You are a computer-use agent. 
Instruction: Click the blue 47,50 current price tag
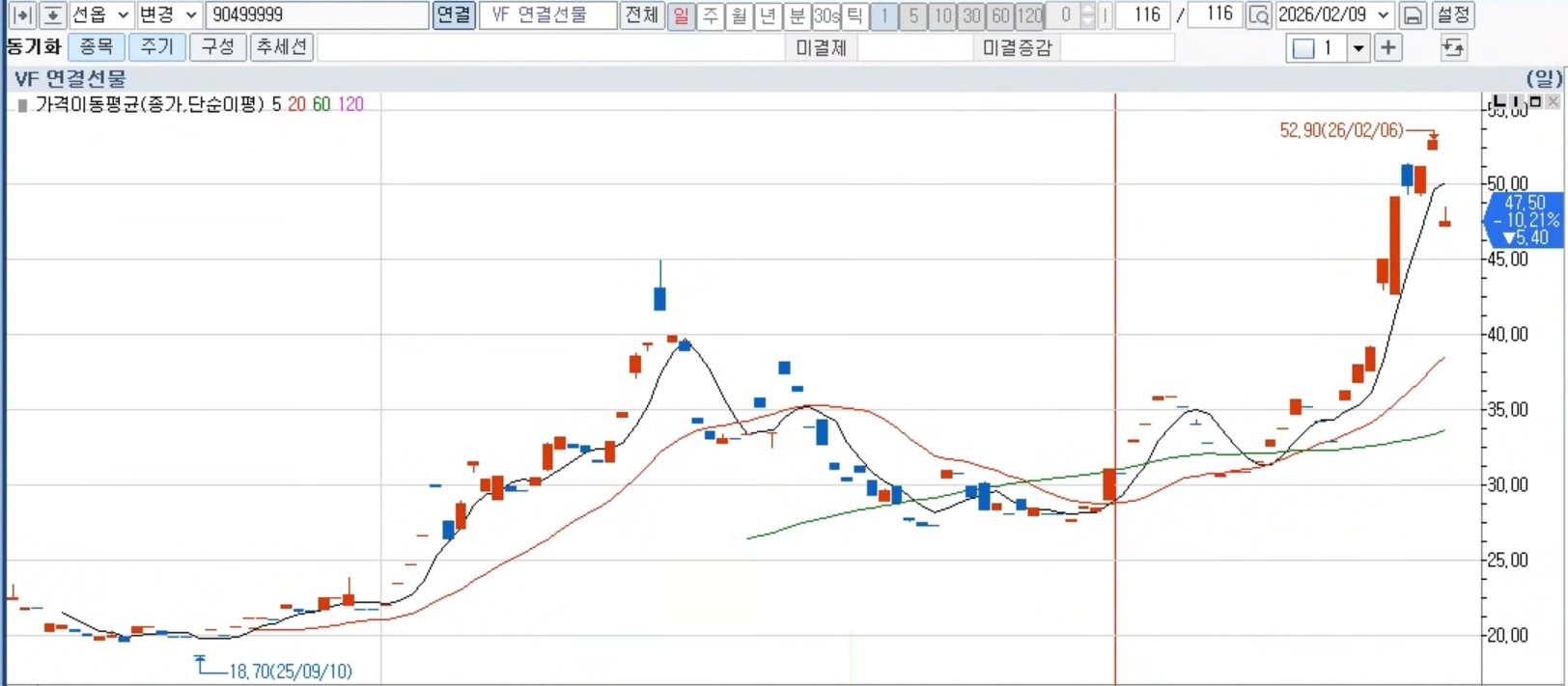coord(1525,220)
